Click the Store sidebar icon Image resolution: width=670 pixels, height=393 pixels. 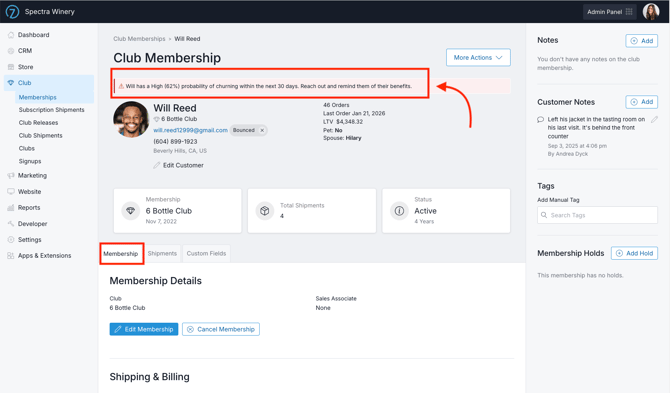tap(11, 67)
